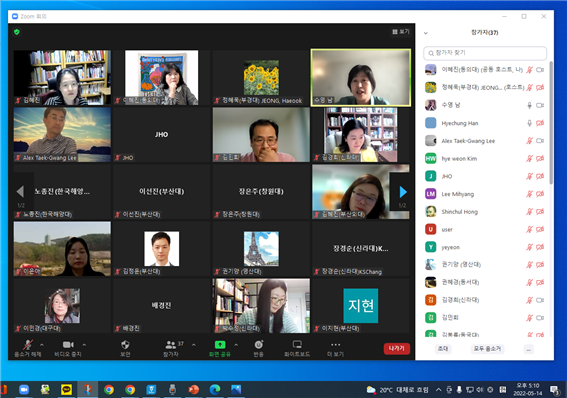Open the Whiteboard tool icon

(x=297, y=344)
